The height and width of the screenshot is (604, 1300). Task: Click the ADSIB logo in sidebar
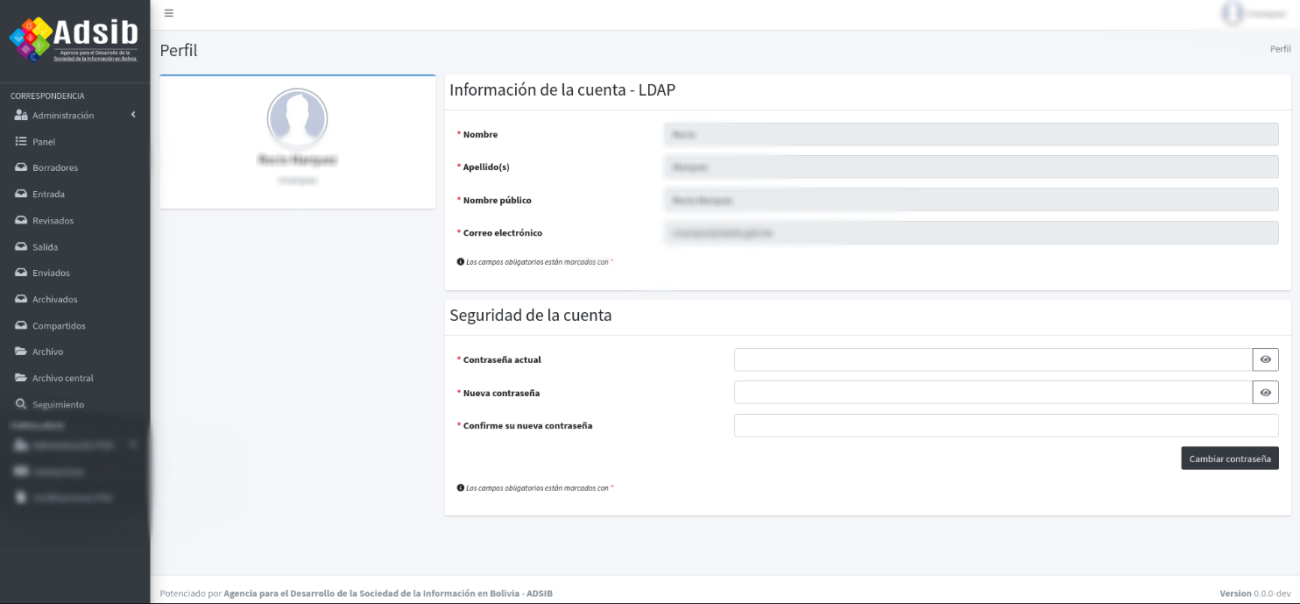[74, 40]
